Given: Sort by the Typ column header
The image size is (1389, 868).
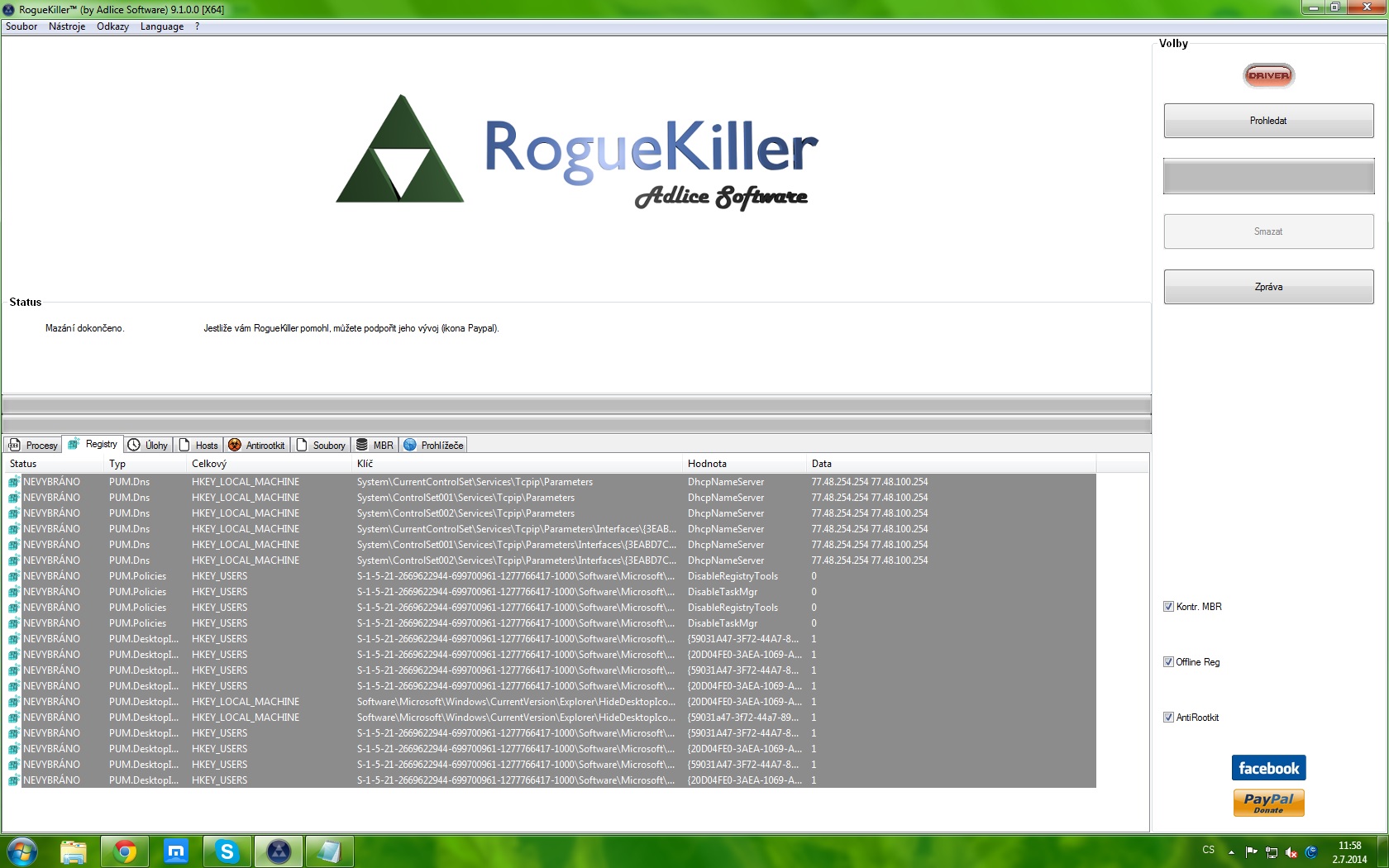Looking at the screenshot, I should click(x=145, y=464).
